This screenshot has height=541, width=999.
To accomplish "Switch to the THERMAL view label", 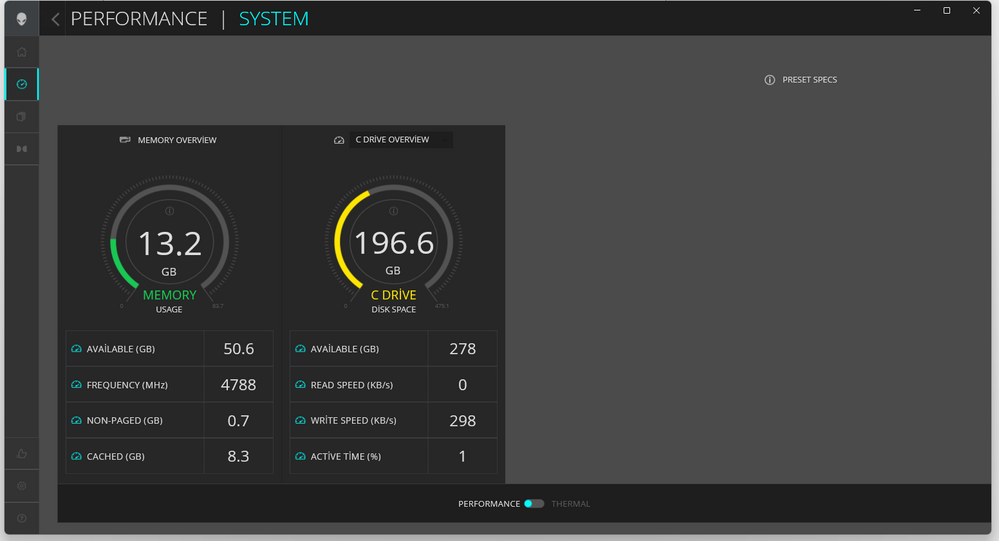I will tap(570, 504).
